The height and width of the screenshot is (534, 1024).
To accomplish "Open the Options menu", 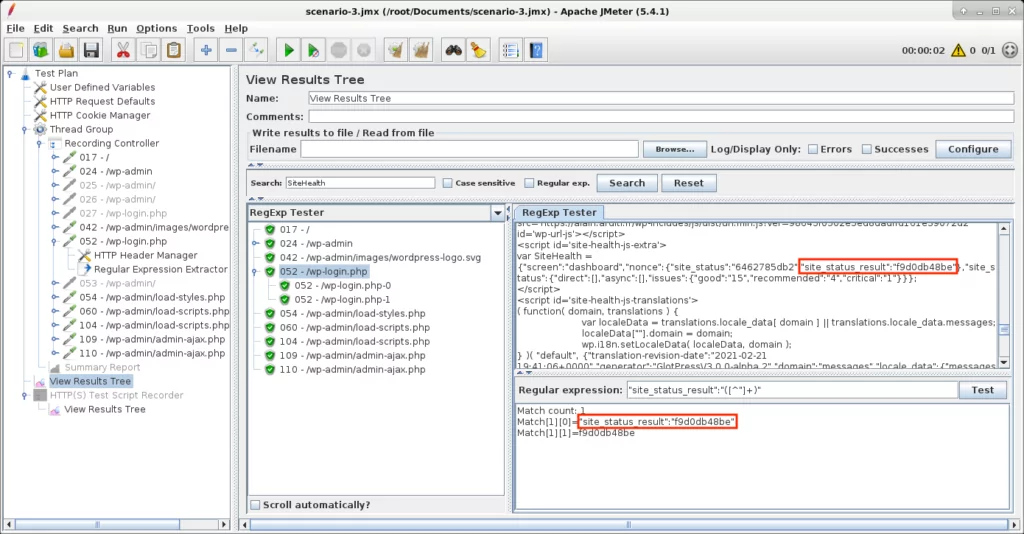I will (156, 28).
